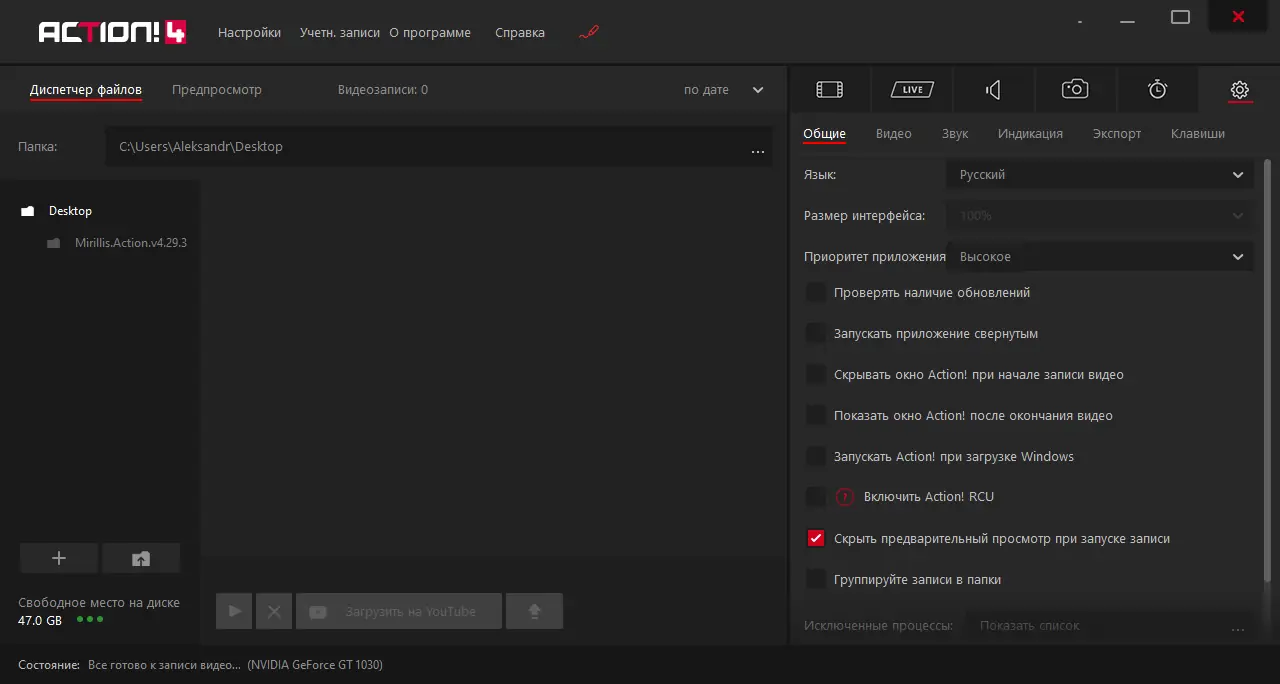Open the LIVE streaming tab

pyautogui.click(x=912, y=90)
